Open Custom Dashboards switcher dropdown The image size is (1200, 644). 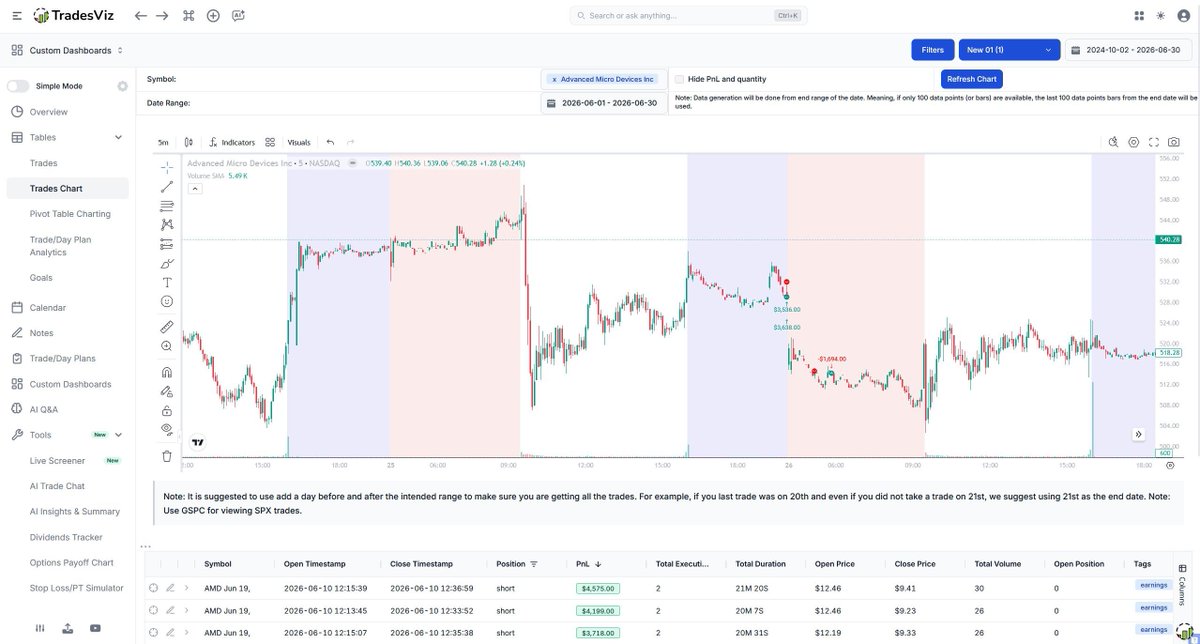coord(67,50)
